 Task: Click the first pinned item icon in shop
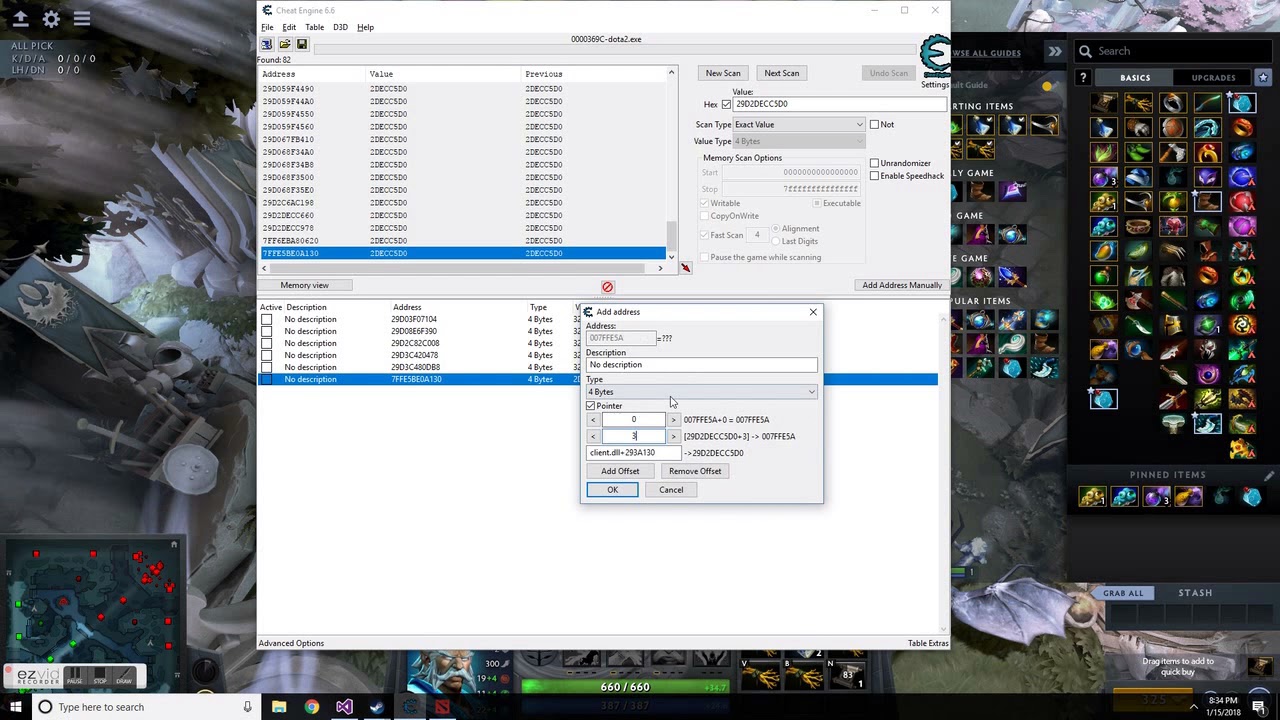pyautogui.click(x=1092, y=497)
